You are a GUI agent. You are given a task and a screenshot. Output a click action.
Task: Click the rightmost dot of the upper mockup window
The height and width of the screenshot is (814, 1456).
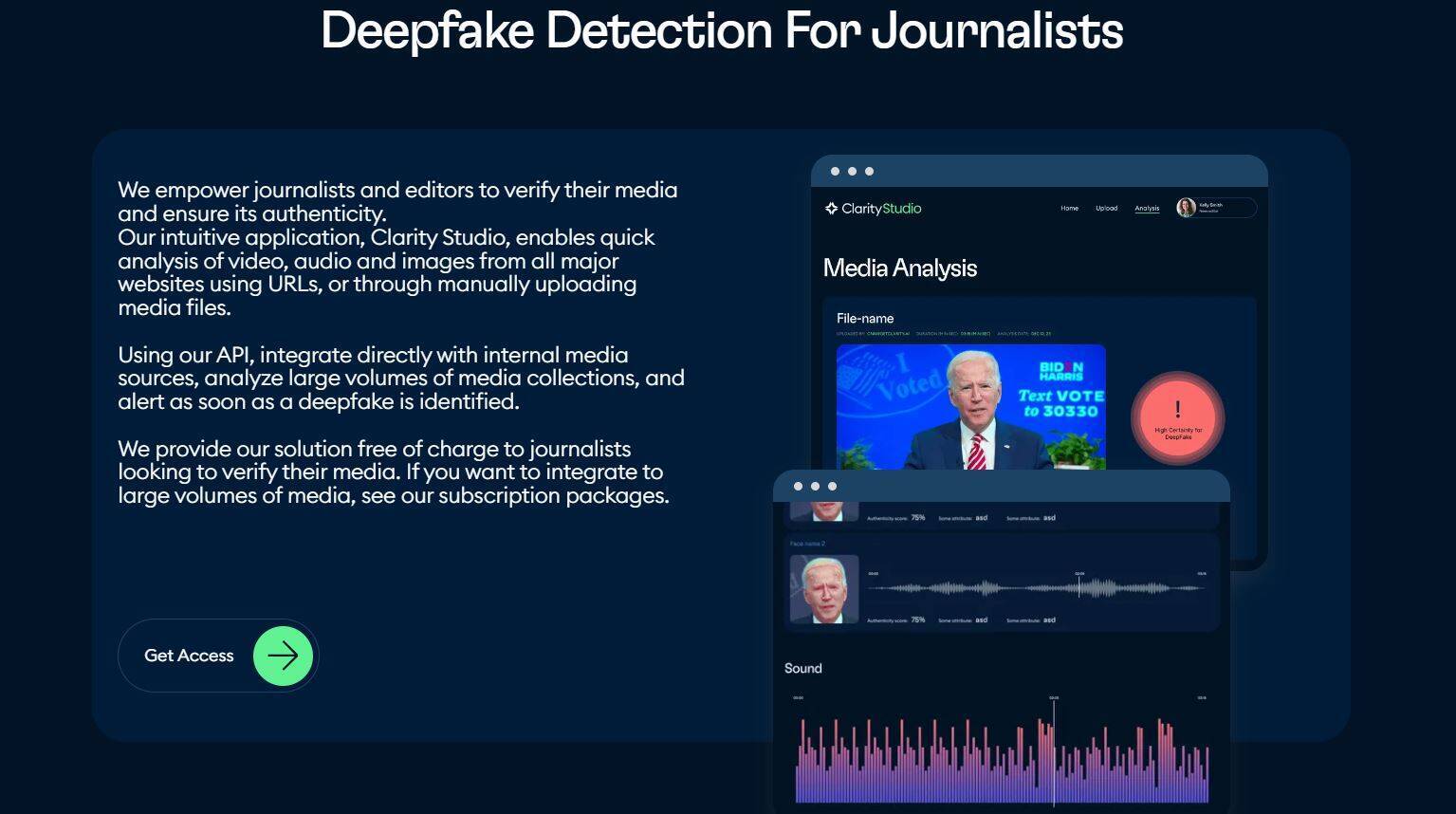(x=869, y=172)
